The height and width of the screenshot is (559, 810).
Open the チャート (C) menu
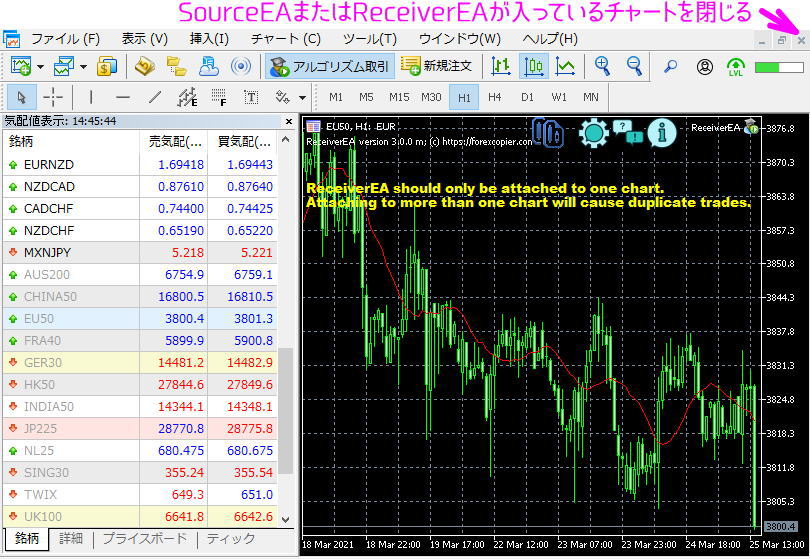pos(285,39)
